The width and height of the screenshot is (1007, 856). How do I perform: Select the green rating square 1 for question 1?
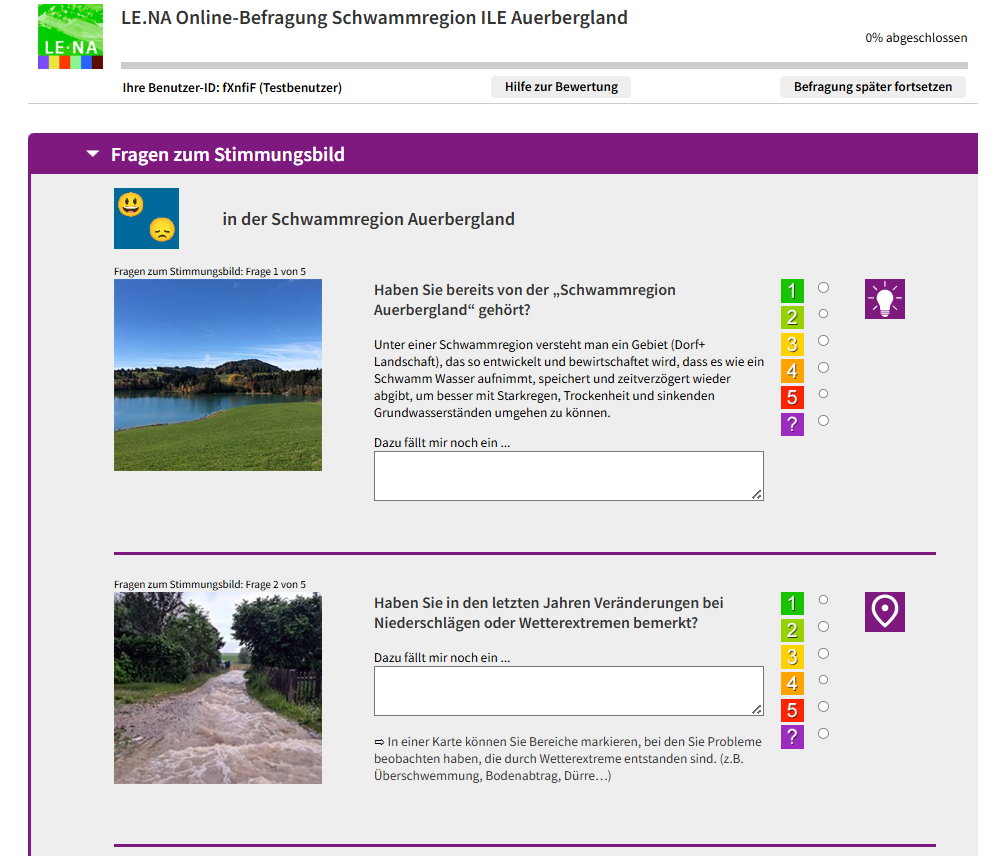(792, 289)
